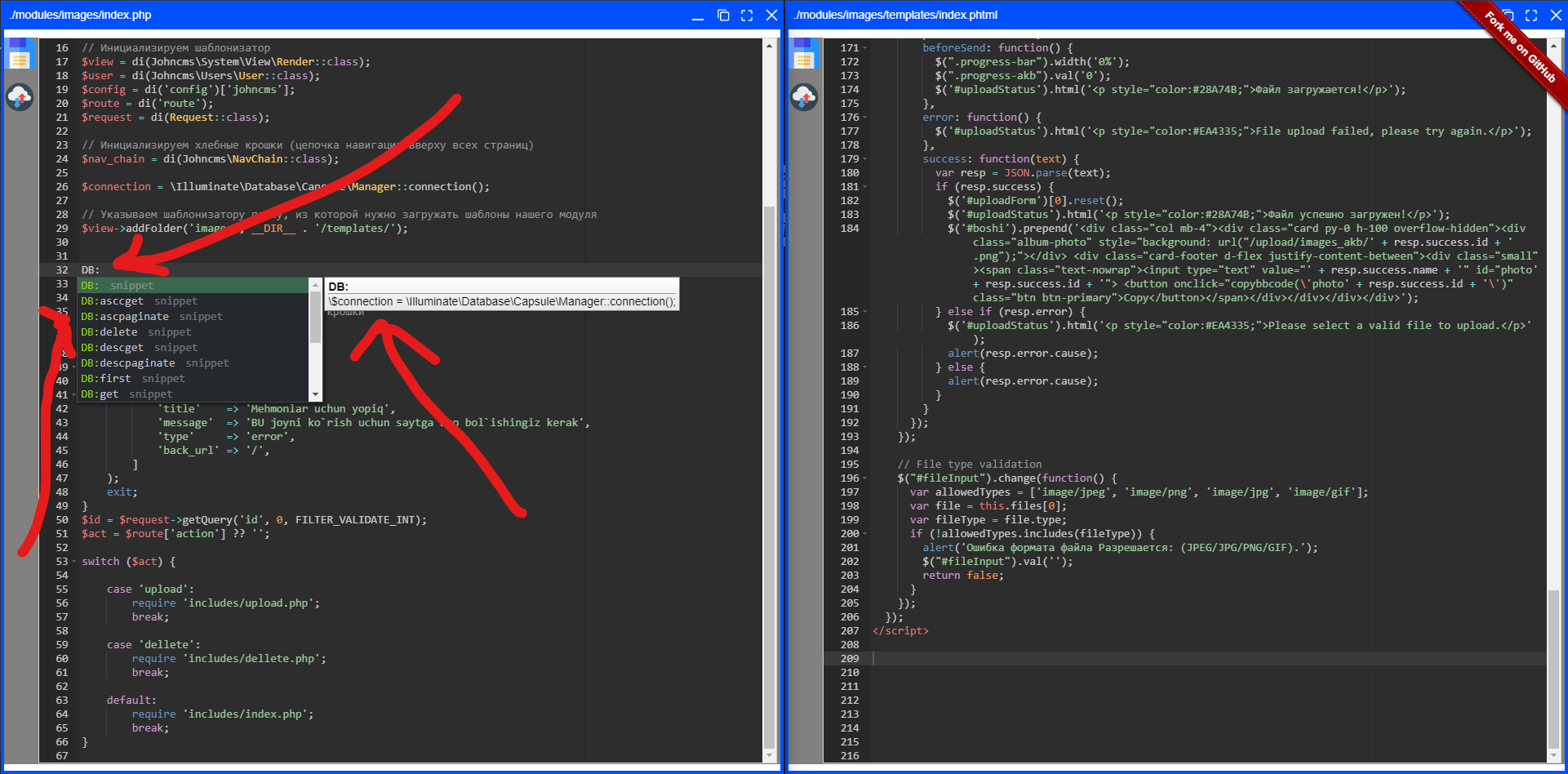Viewport: 1568px width, 774px height.
Task: Enter fullscreen for the index.php window
Action: click(x=747, y=16)
